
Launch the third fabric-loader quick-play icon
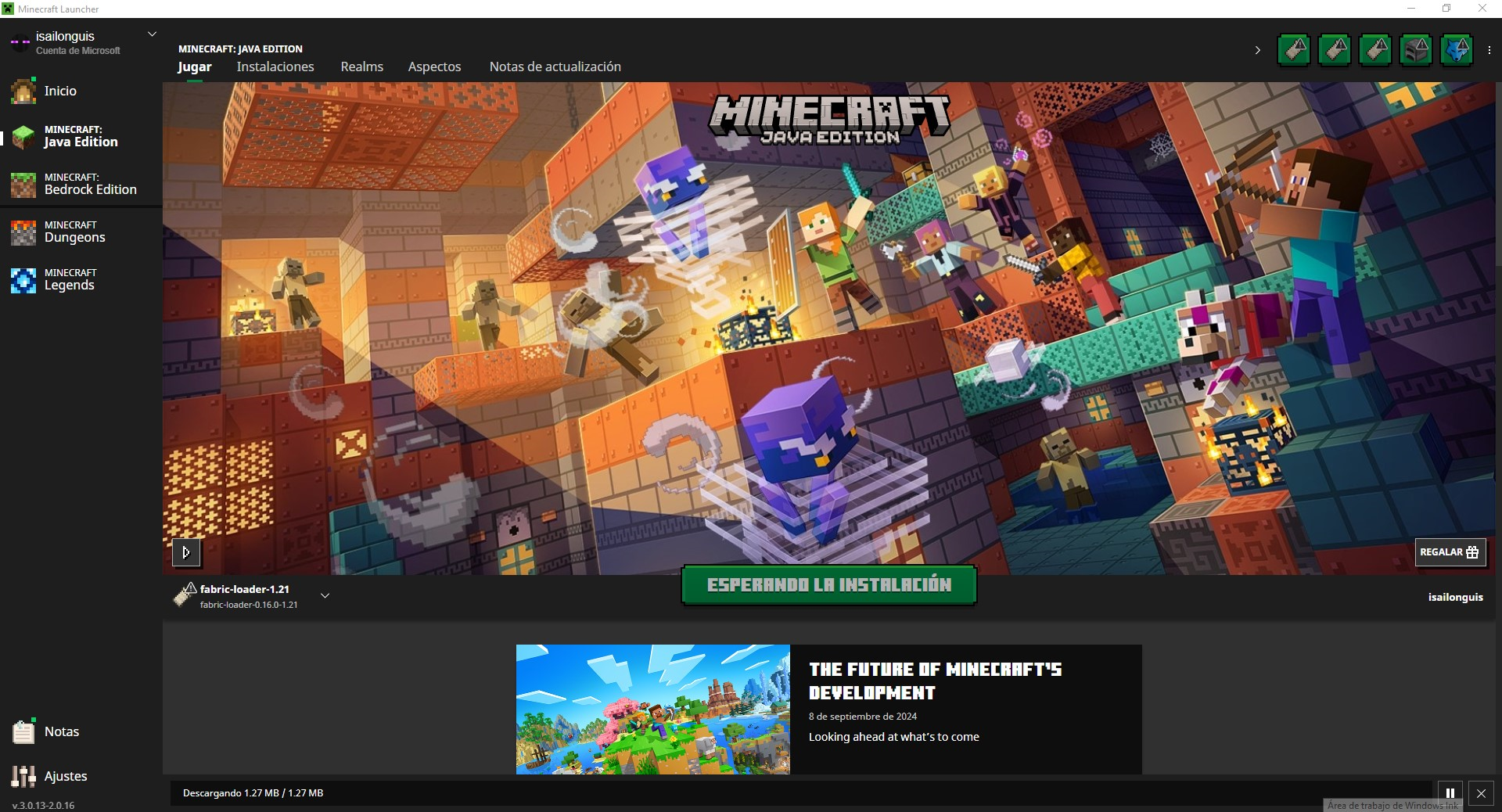[1375, 50]
